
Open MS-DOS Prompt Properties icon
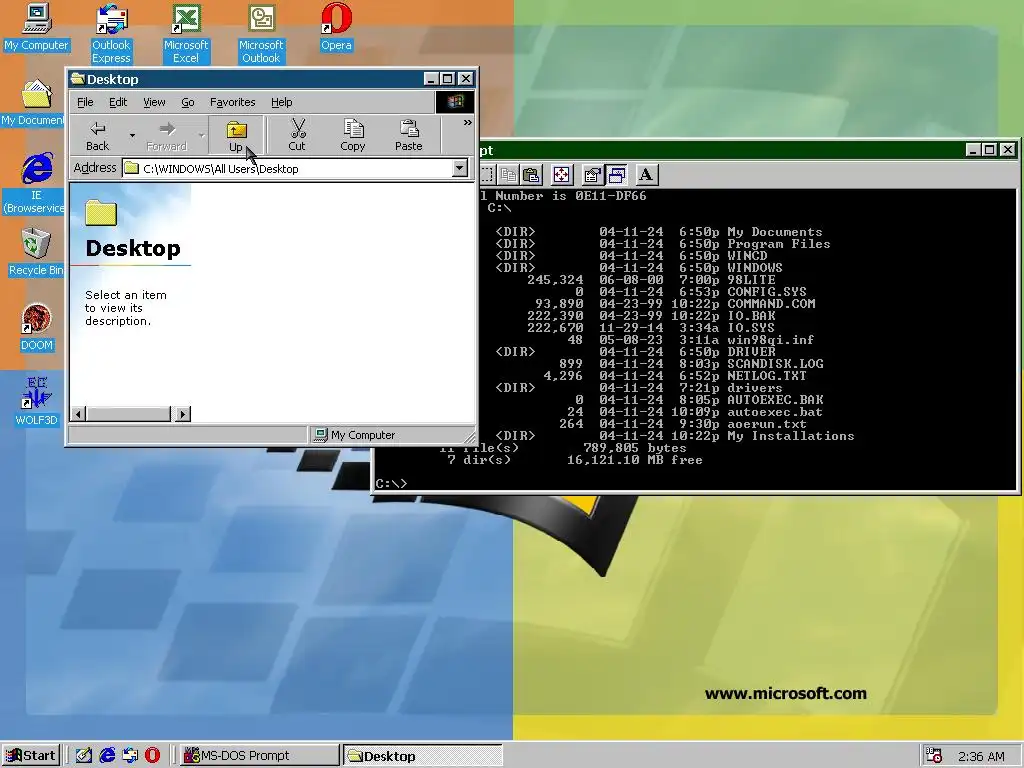pyautogui.click(x=592, y=175)
